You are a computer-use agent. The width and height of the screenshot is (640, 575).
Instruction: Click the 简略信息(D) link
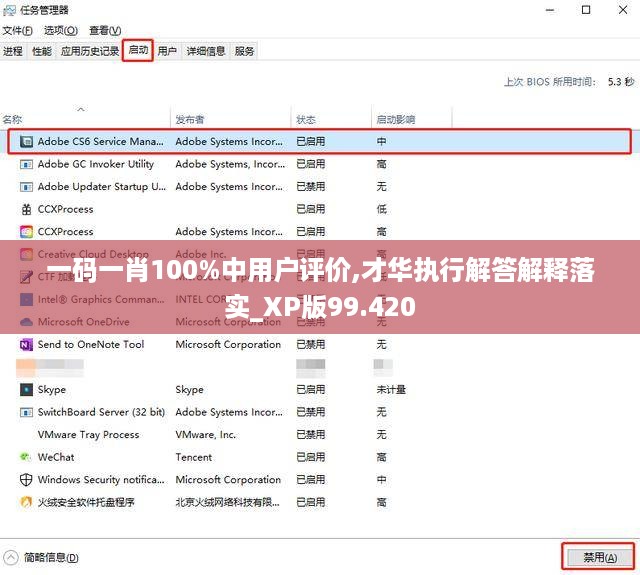(51, 557)
